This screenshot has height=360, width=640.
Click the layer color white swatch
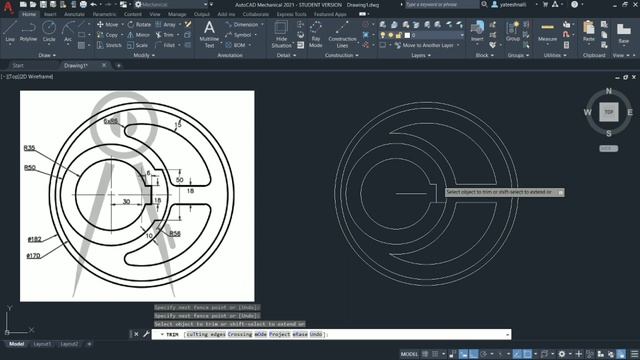tap(407, 36)
